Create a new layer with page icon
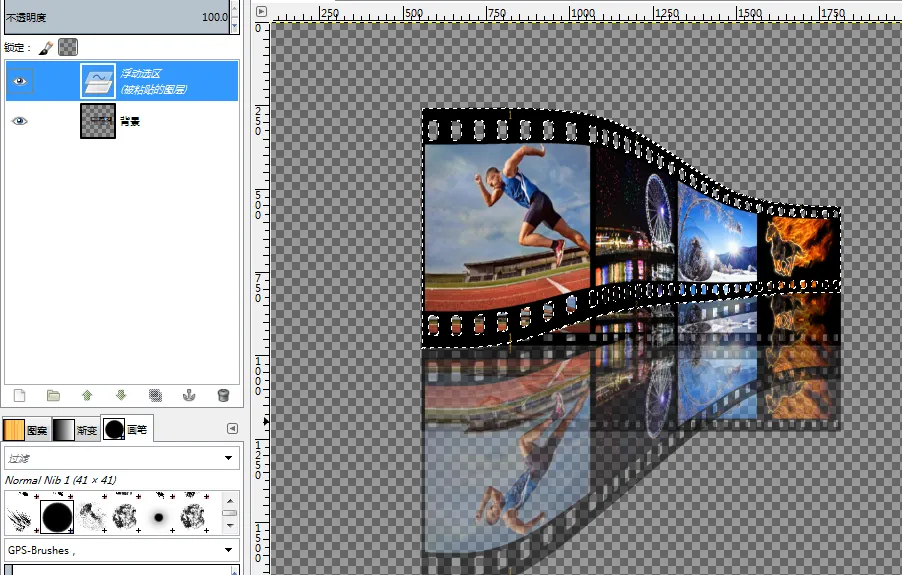902x575 pixels. tap(20, 395)
